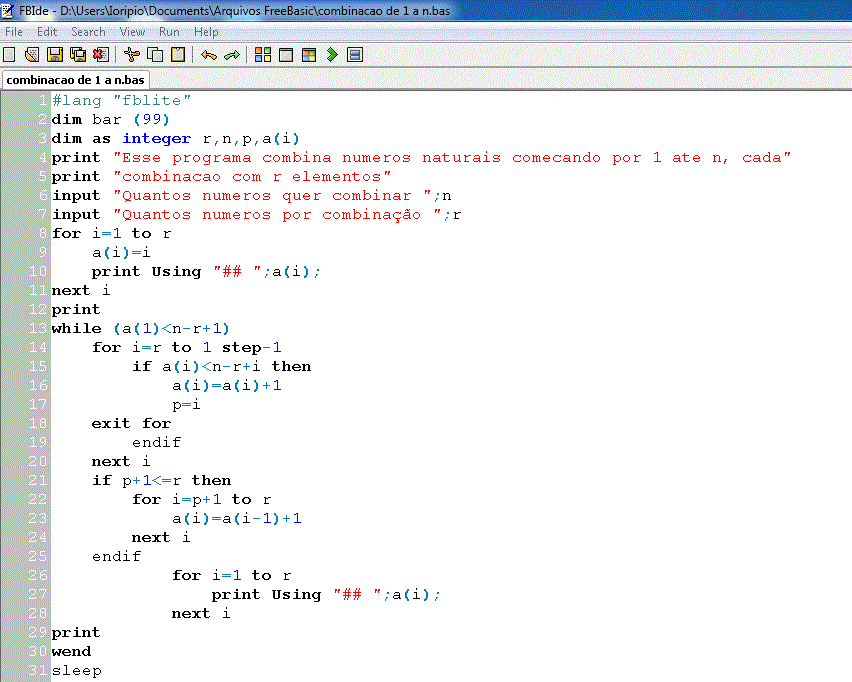Viewport: 852px width, 682px height.
Task: Click the Compile and Run colorful icon
Action: tap(309, 54)
